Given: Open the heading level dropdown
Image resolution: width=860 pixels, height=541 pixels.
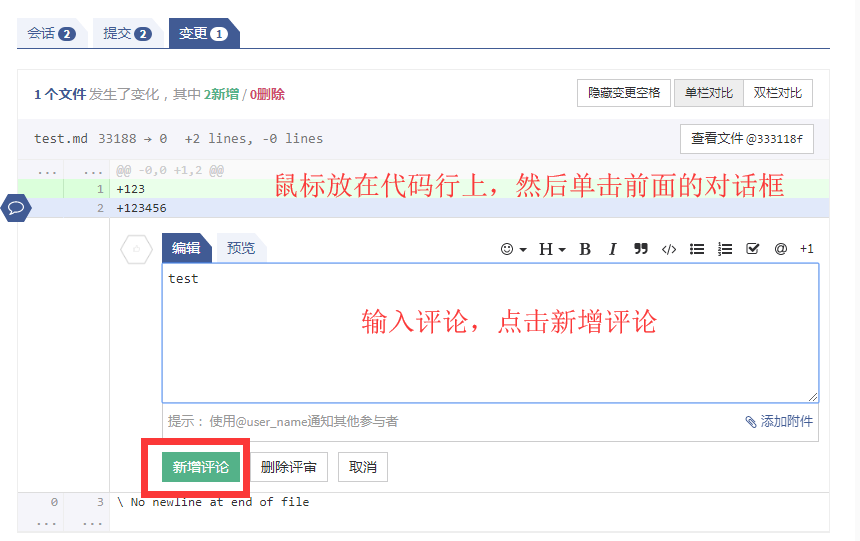Looking at the screenshot, I should click(552, 249).
